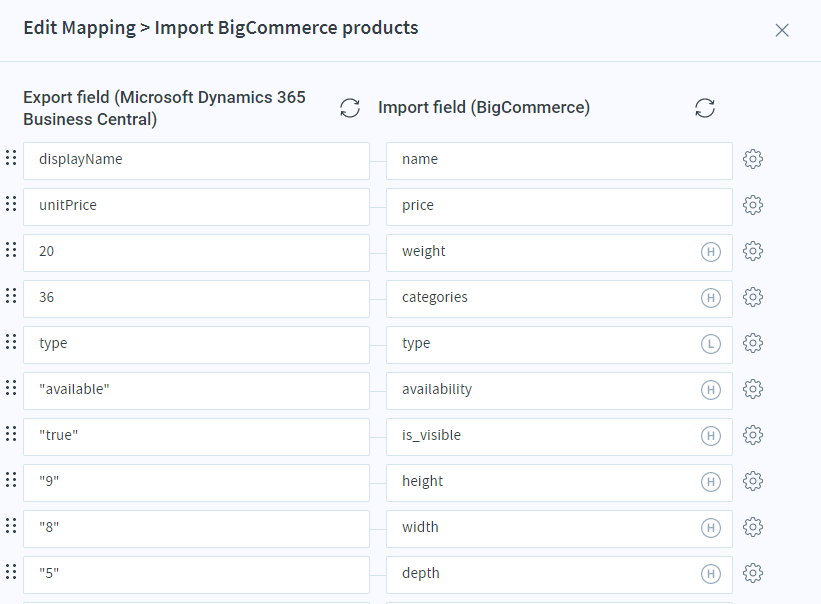Click hard-coded H badge on depth
821x604 pixels.
click(x=711, y=574)
